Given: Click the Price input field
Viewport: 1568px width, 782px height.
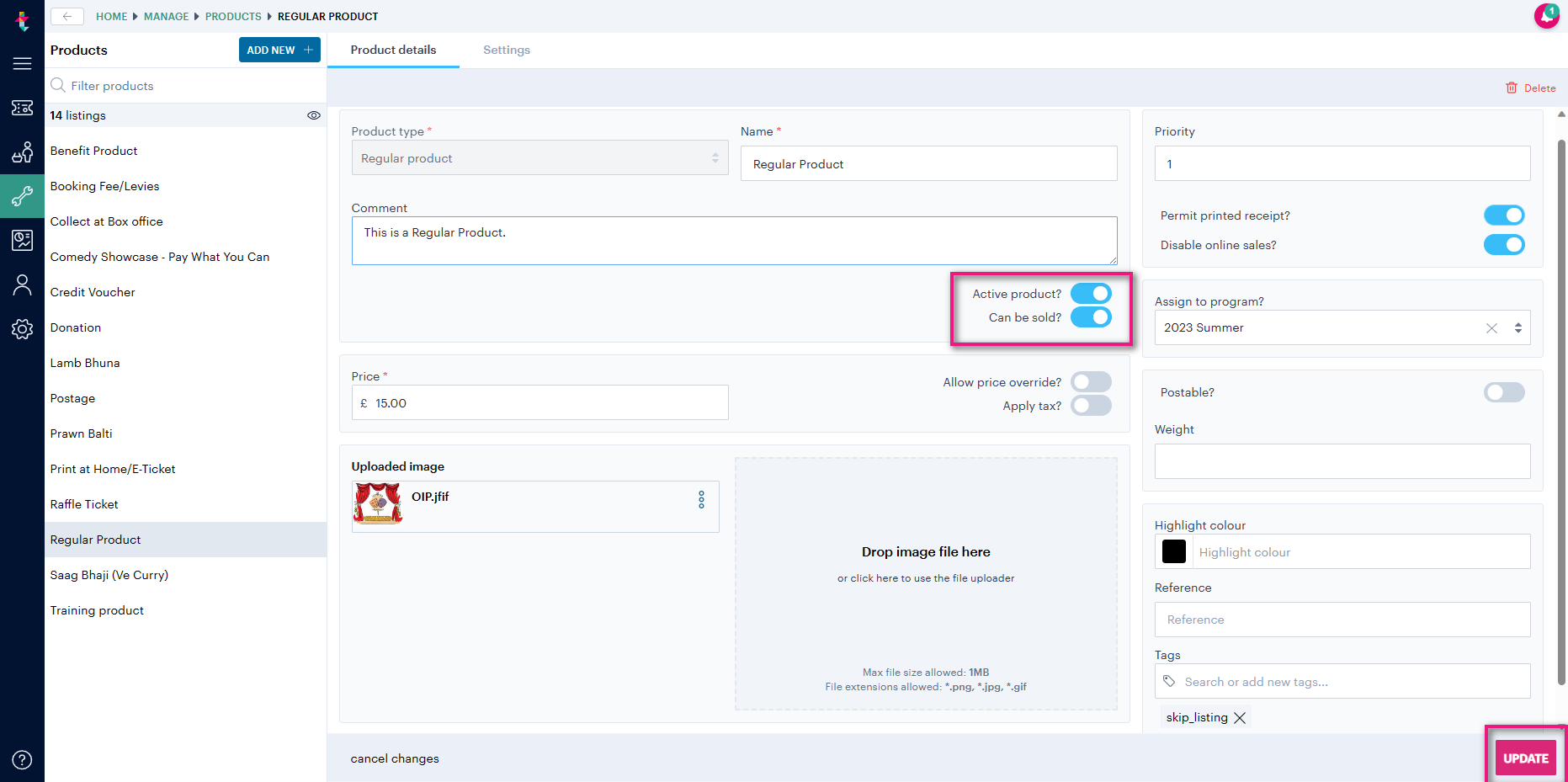Looking at the screenshot, I should 539,402.
